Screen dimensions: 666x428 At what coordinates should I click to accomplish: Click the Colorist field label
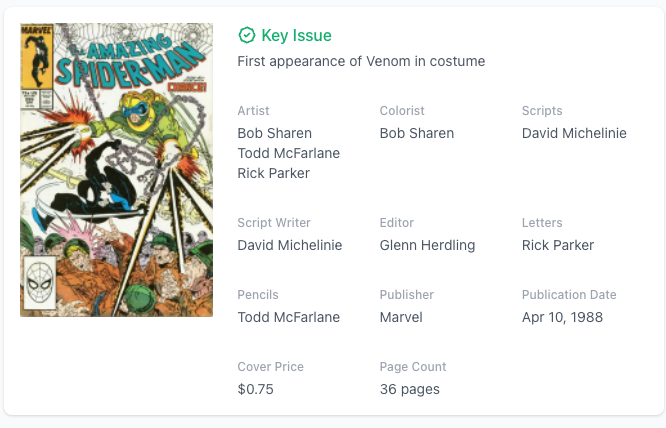[x=402, y=111]
